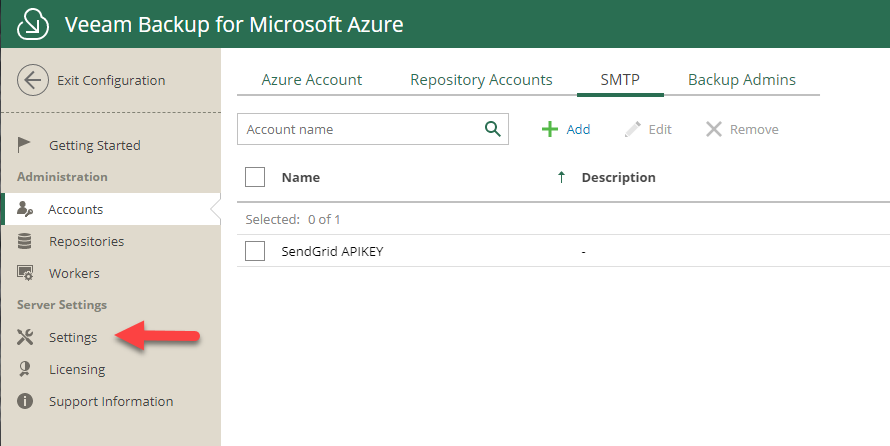Click the Selected: 0 of 1 text
Image resolution: width=890 pixels, height=446 pixels.
(293, 220)
